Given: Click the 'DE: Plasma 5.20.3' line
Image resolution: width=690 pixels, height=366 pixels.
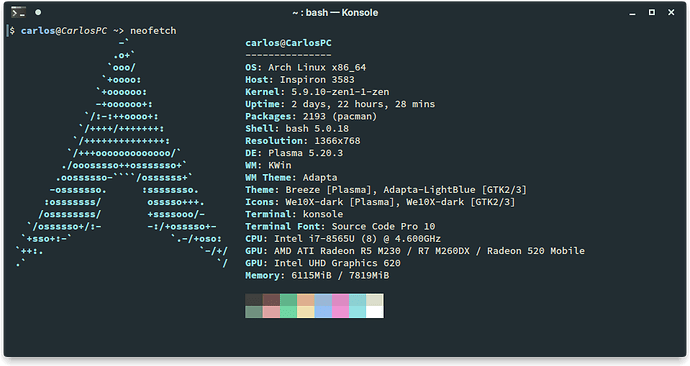Looking at the screenshot, I should (x=294, y=153).
